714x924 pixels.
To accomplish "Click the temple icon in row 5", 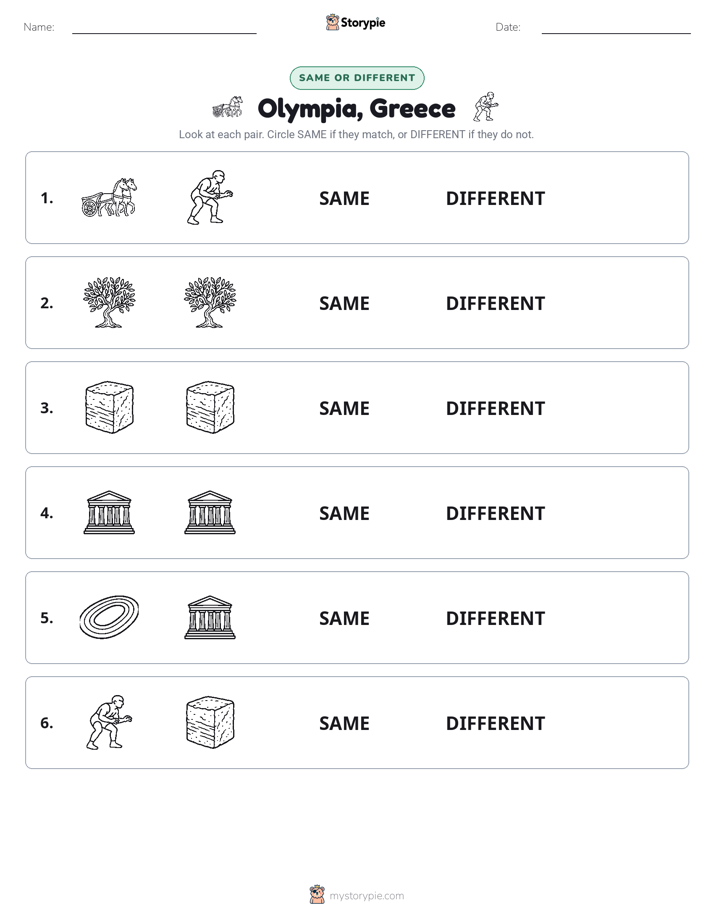I will [x=210, y=617].
